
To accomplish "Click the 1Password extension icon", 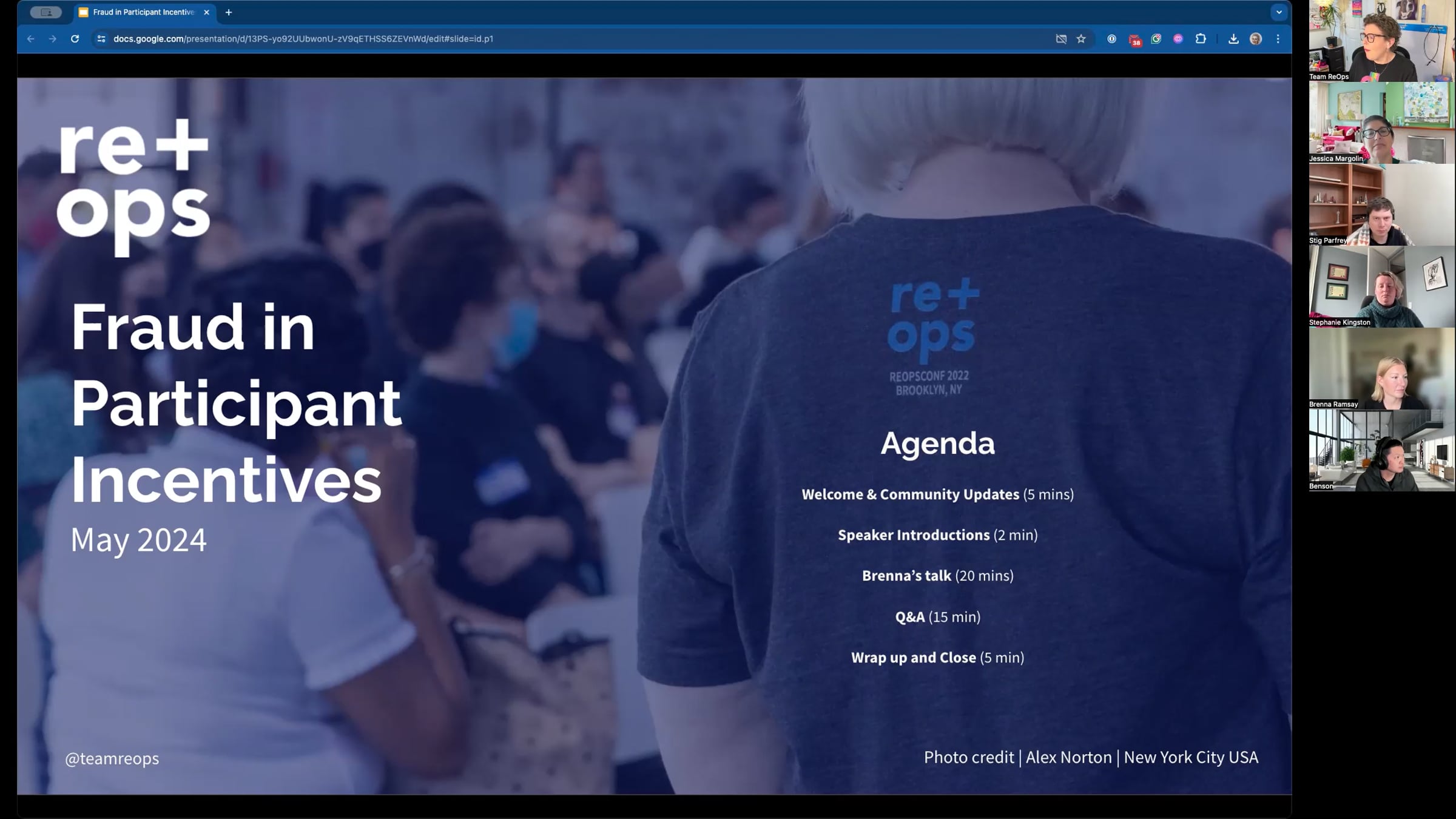I will 1111,39.
